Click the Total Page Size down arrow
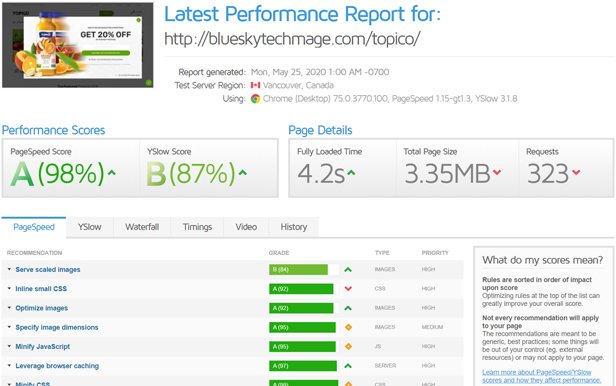Screen dimensions: 616x386 (x=497, y=172)
